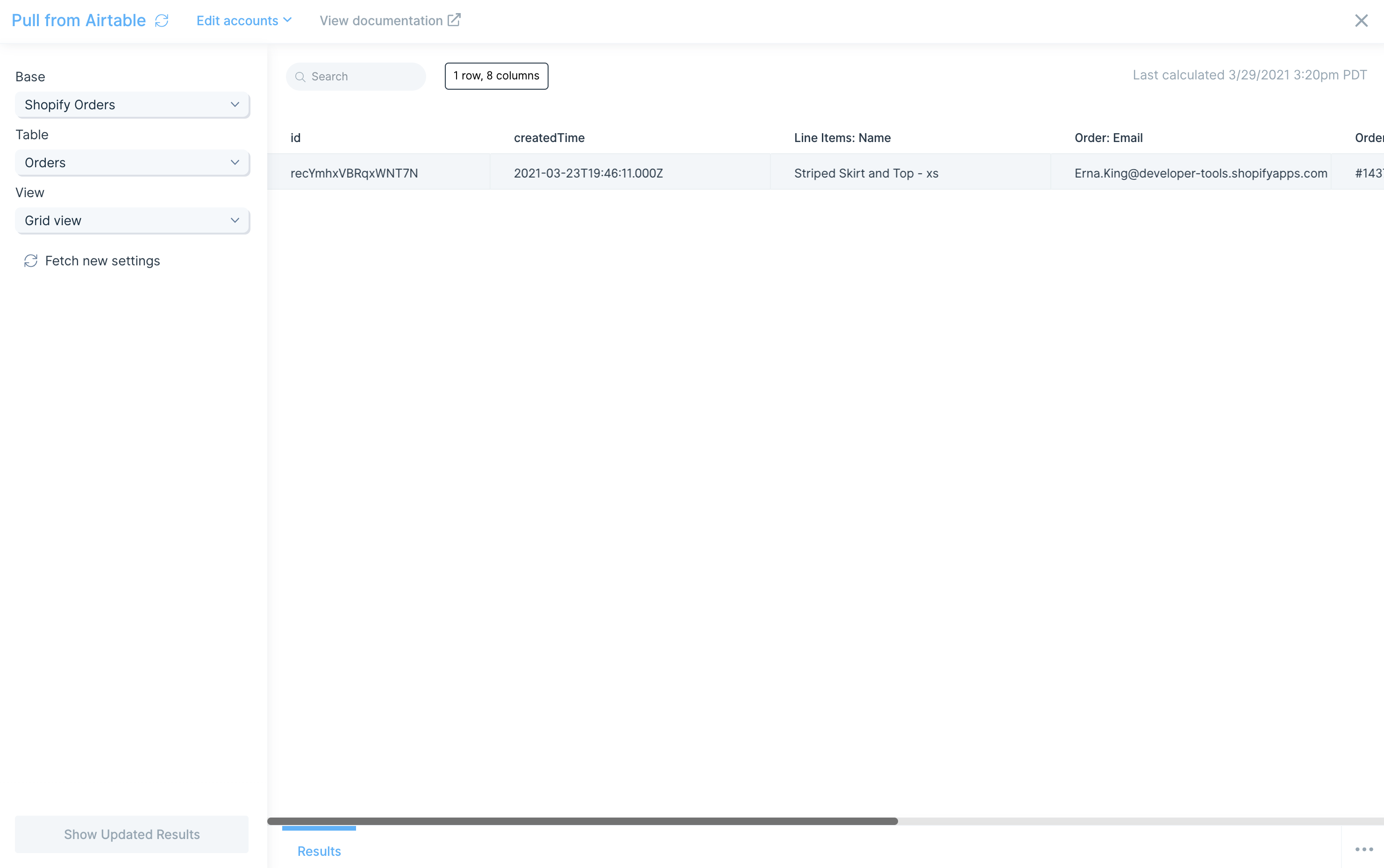Expand the View dropdown for Grid view
The width and height of the screenshot is (1384, 868).
coord(234,220)
